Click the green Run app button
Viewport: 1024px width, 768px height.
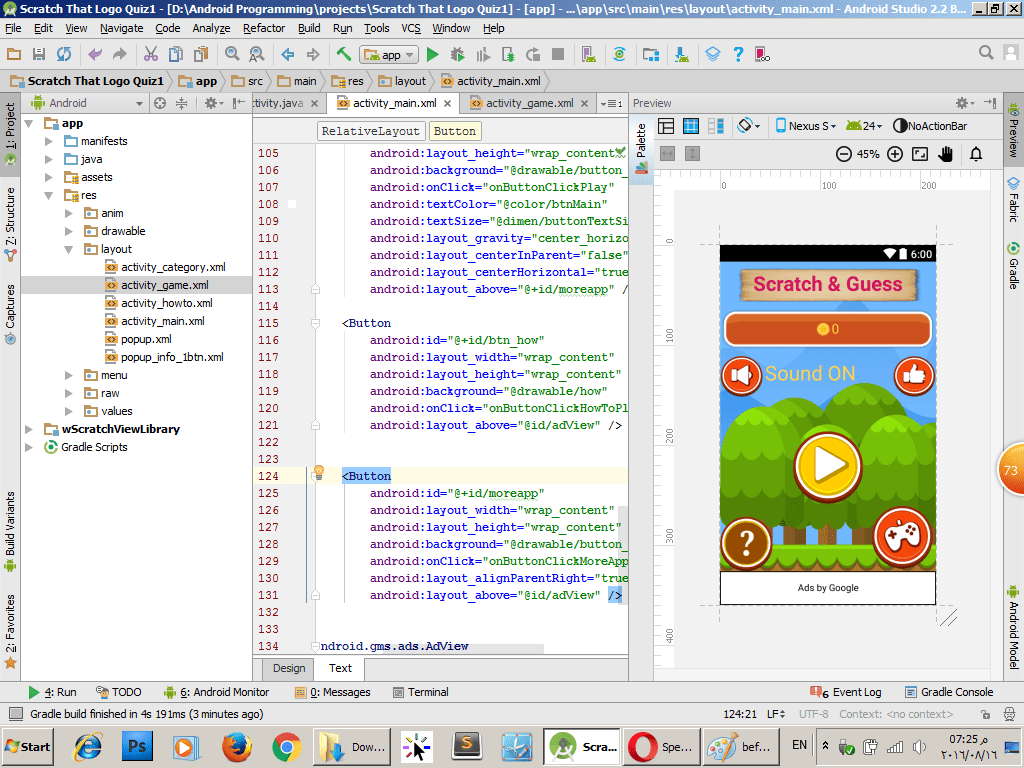coord(433,54)
